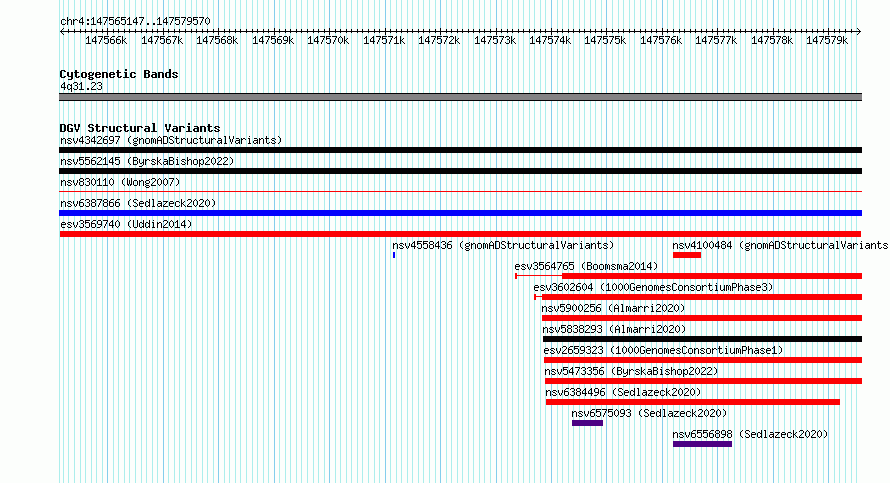Open the nsv5900256 (Almarri2020) label
The height and width of the screenshot is (483, 890).
[x=613, y=308]
